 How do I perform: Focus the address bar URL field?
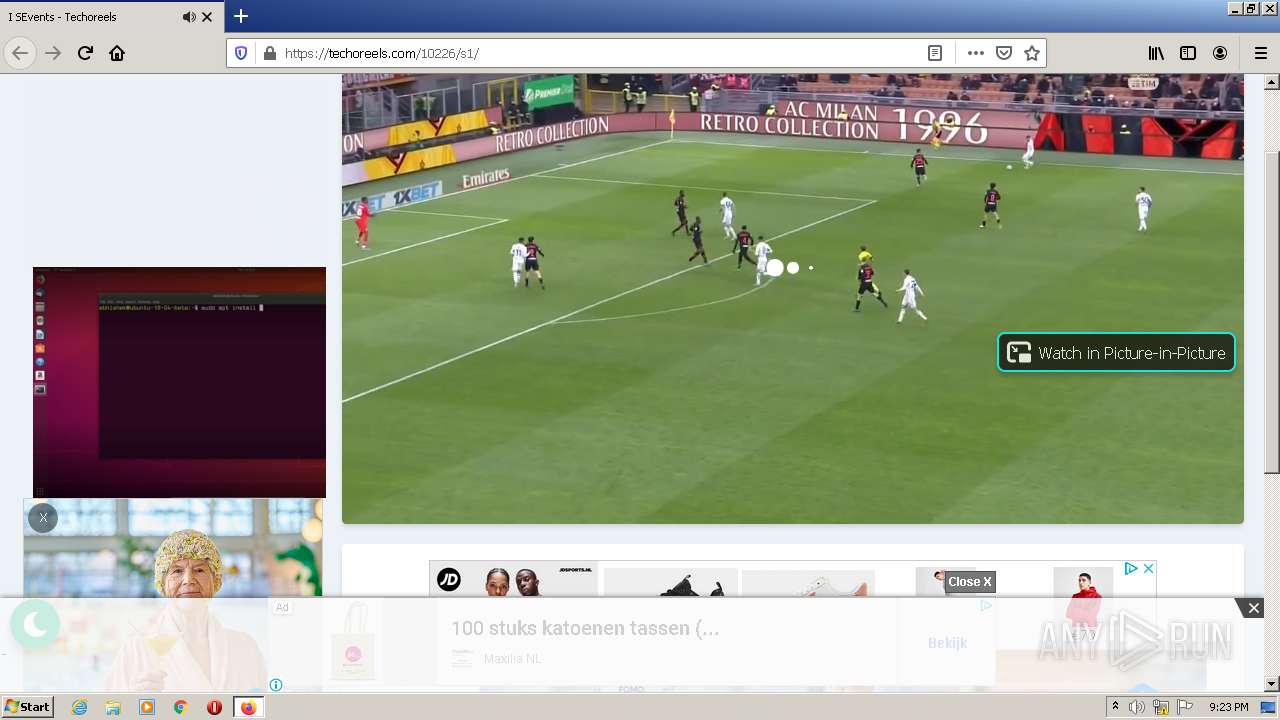click(x=600, y=53)
